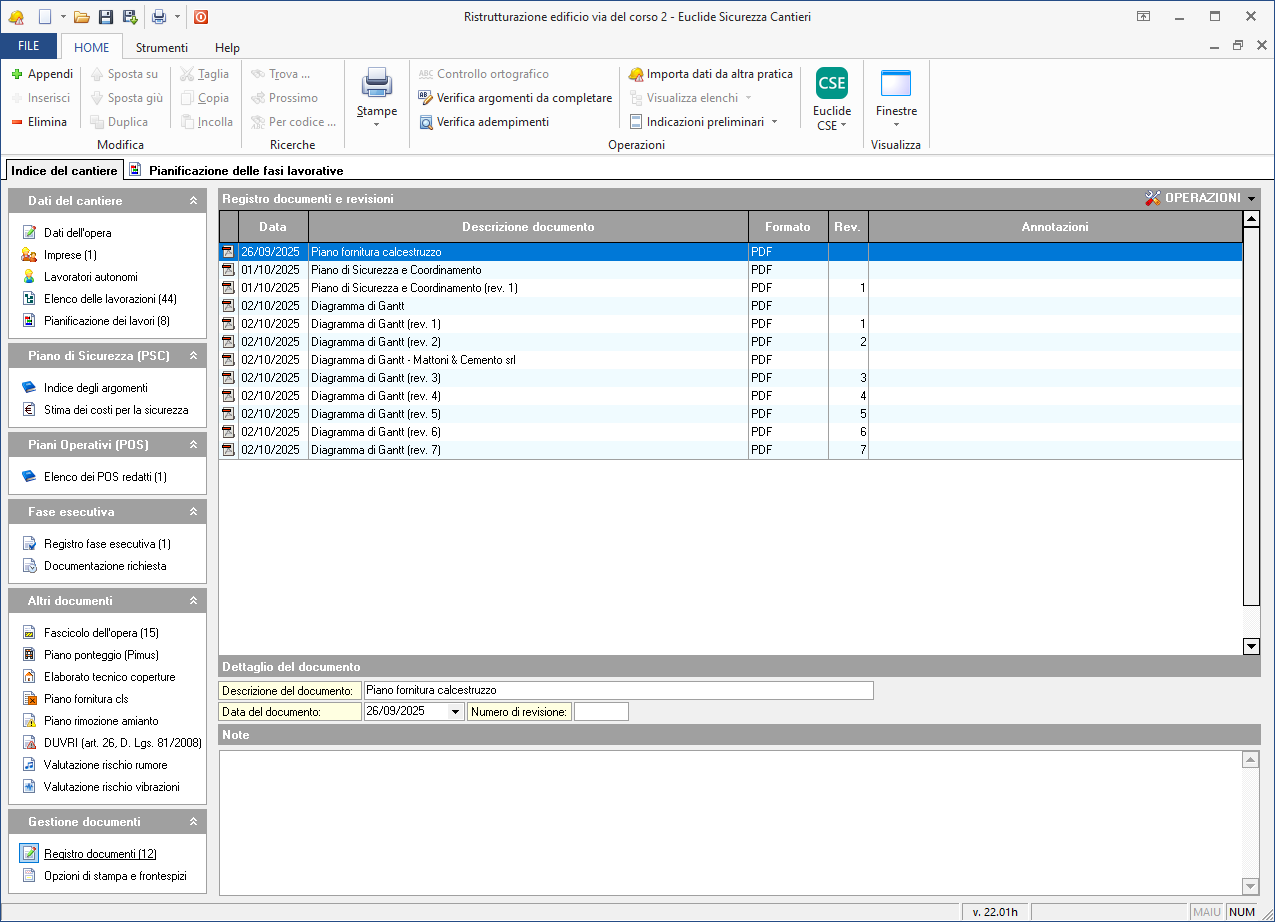Open Stima dei costi per la sicurezza
This screenshot has width=1275, height=922.
point(115,410)
